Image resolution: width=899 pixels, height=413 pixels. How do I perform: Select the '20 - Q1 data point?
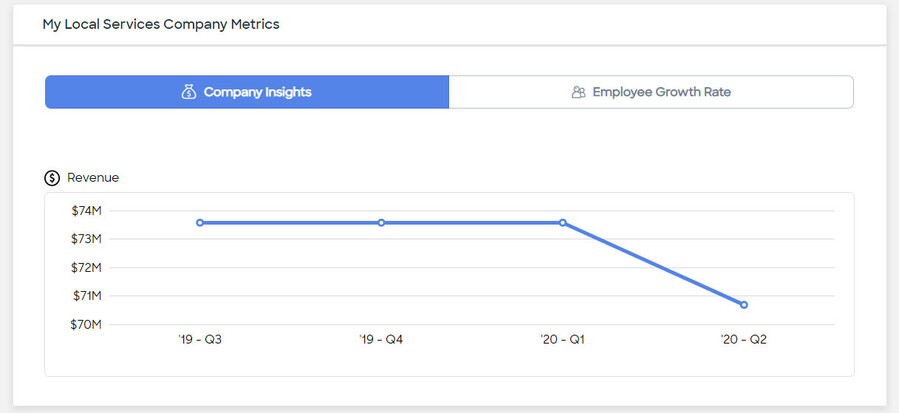[562, 223]
